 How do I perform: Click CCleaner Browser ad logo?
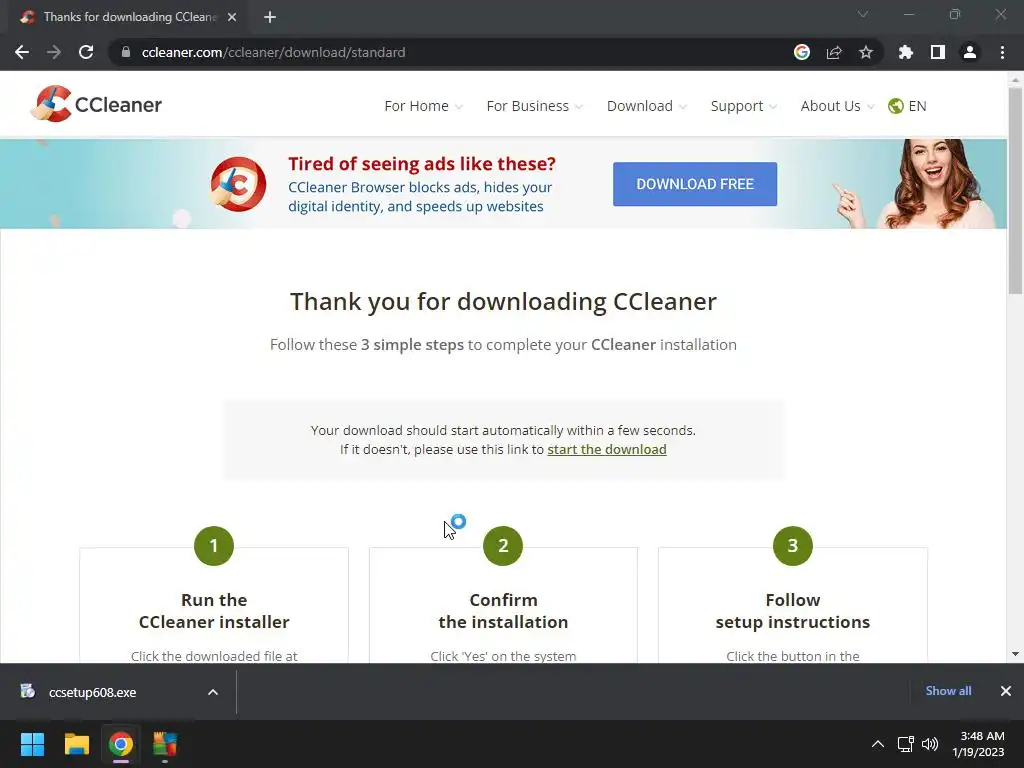(x=238, y=184)
